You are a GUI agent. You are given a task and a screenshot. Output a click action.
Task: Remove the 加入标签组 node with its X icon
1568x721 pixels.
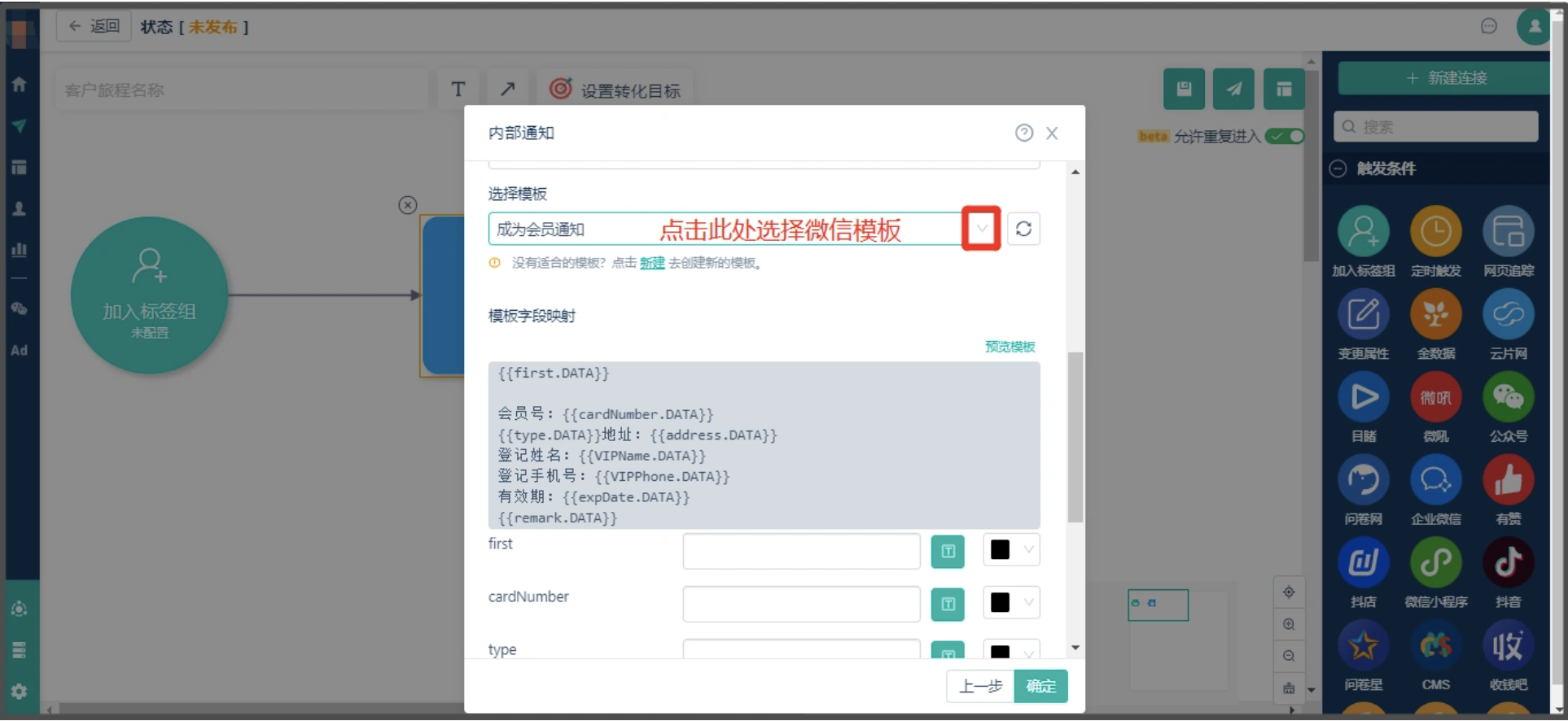pyautogui.click(x=408, y=205)
